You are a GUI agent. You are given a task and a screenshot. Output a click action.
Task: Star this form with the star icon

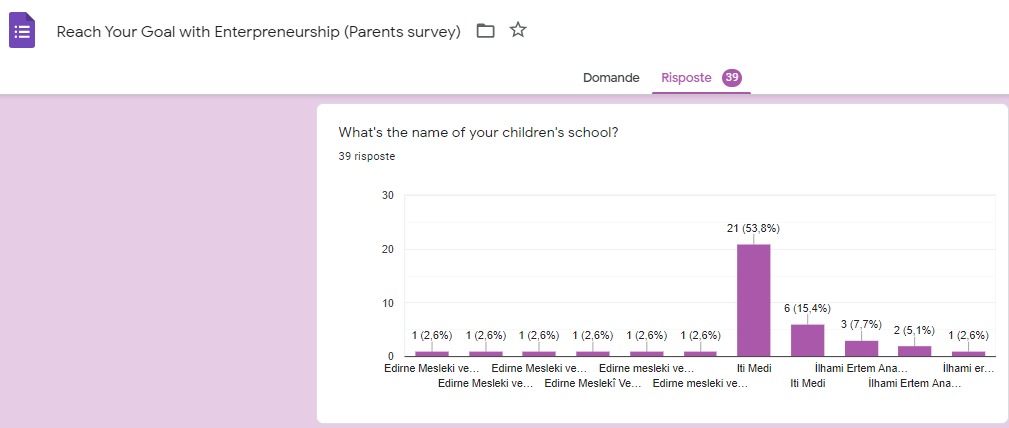[518, 30]
